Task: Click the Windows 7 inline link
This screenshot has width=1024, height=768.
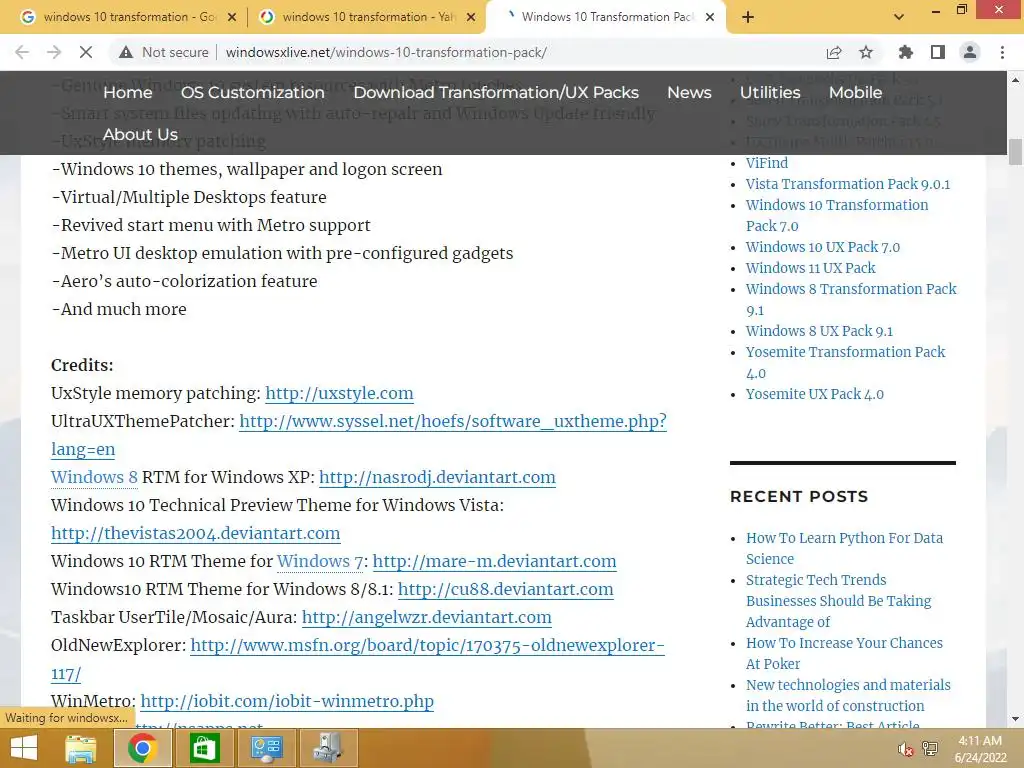Action: pos(320,562)
